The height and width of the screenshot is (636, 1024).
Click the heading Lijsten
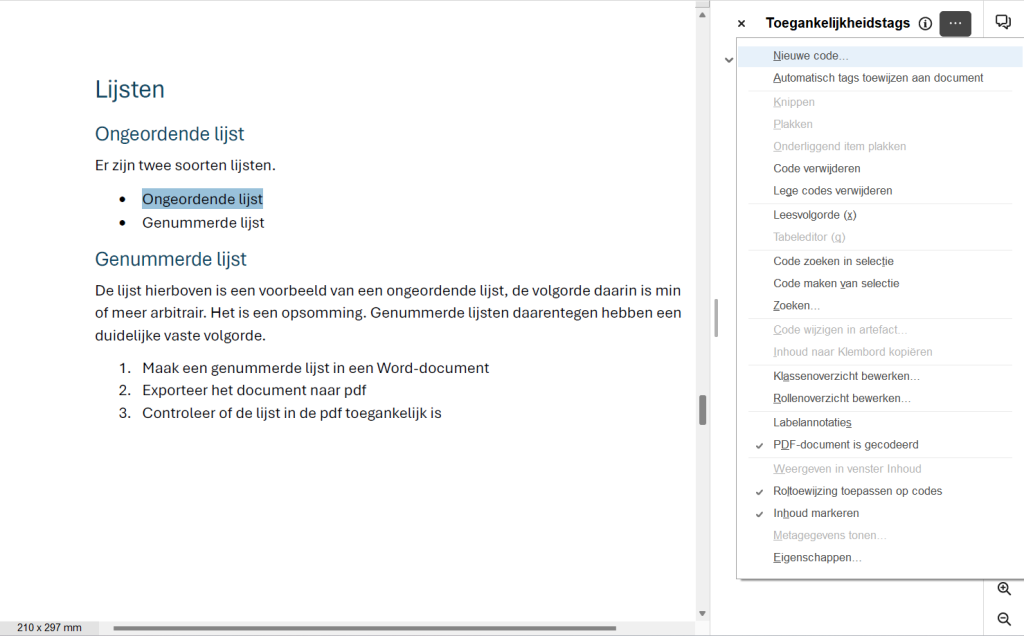pos(129,89)
